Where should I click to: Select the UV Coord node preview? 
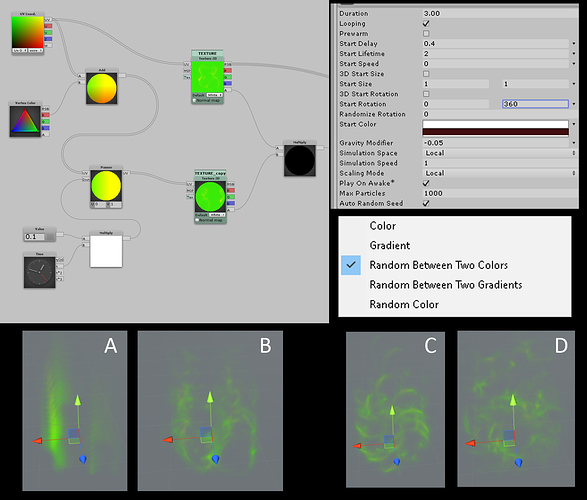[27, 32]
